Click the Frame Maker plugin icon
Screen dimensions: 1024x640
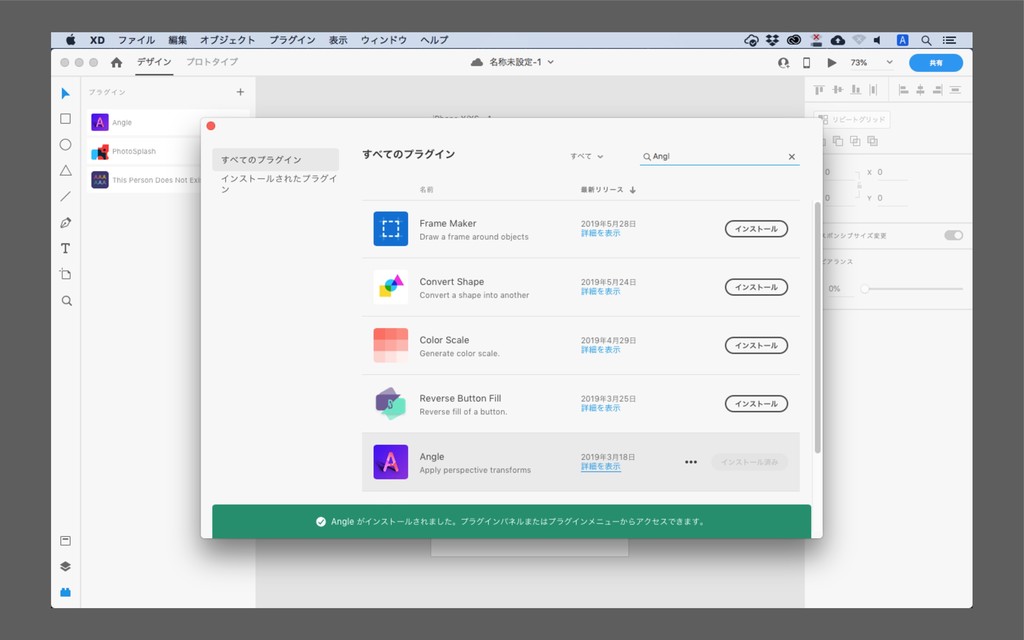point(391,229)
